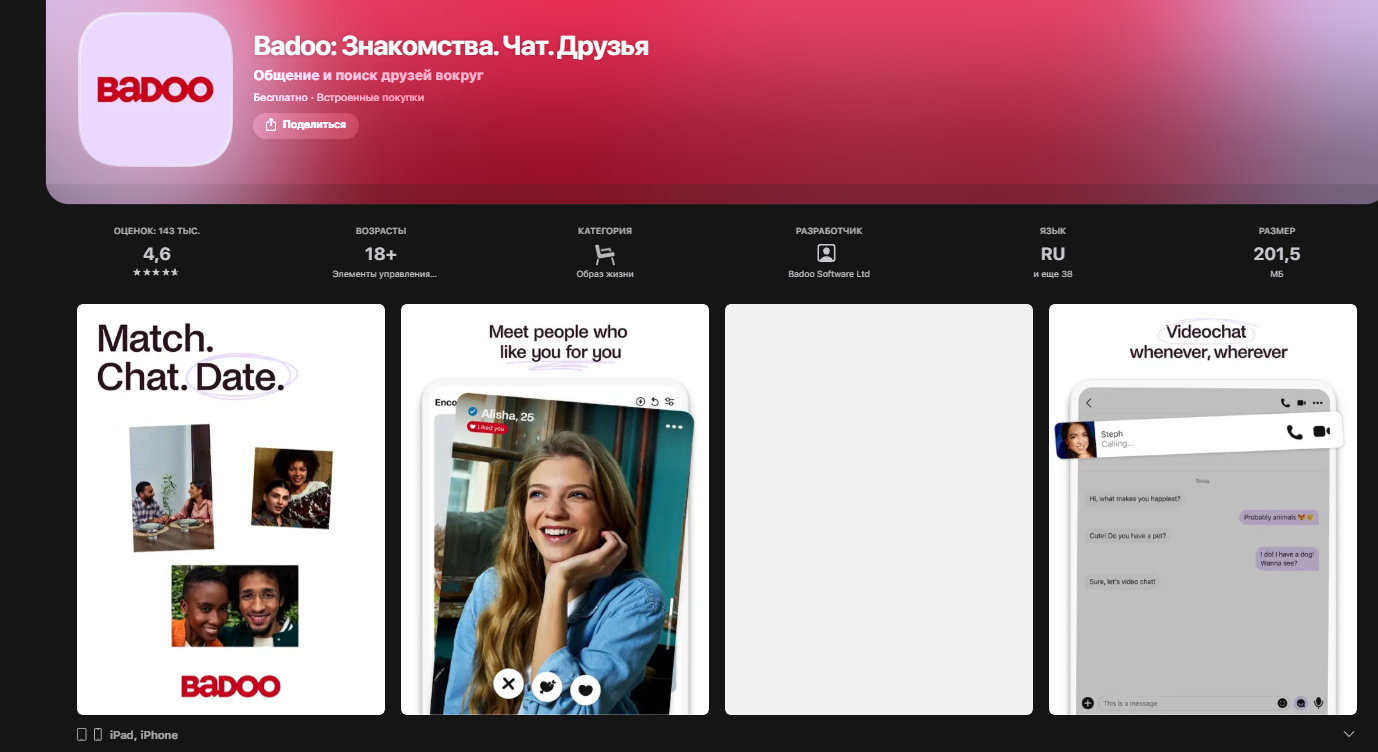Click the Lifestyle category chair icon
This screenshot has width=1378, height=752.
[x=605, y=253]
